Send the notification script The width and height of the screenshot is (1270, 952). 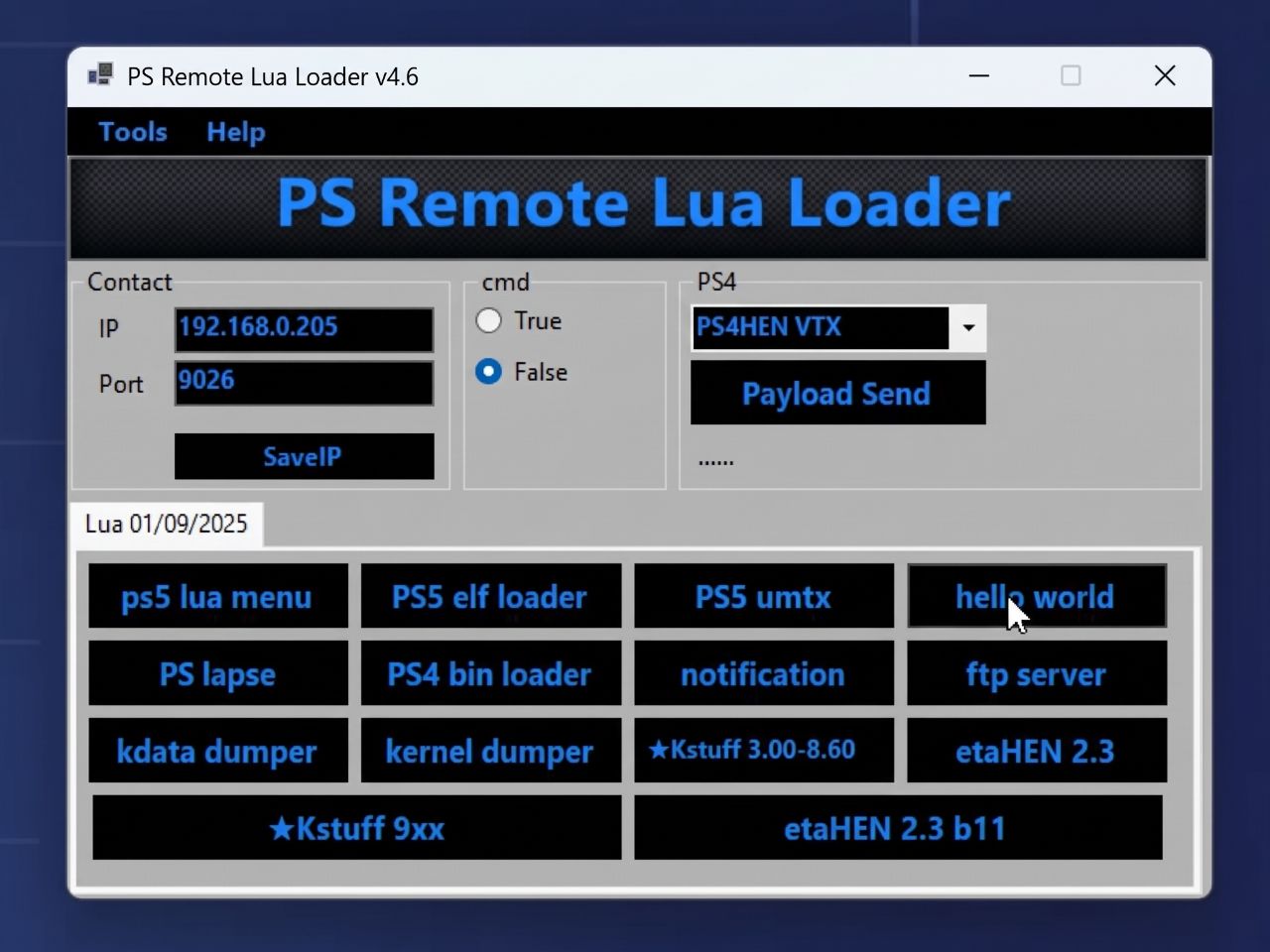tap(764, 673)
